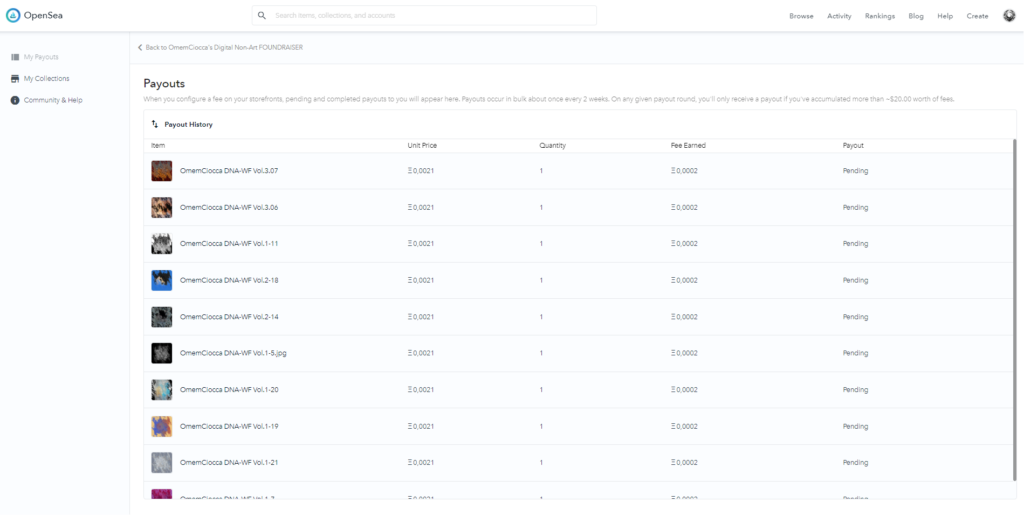Screen dimensions: 1024x515
Task: Open the Activity menu item
Action: coord(839,16)
